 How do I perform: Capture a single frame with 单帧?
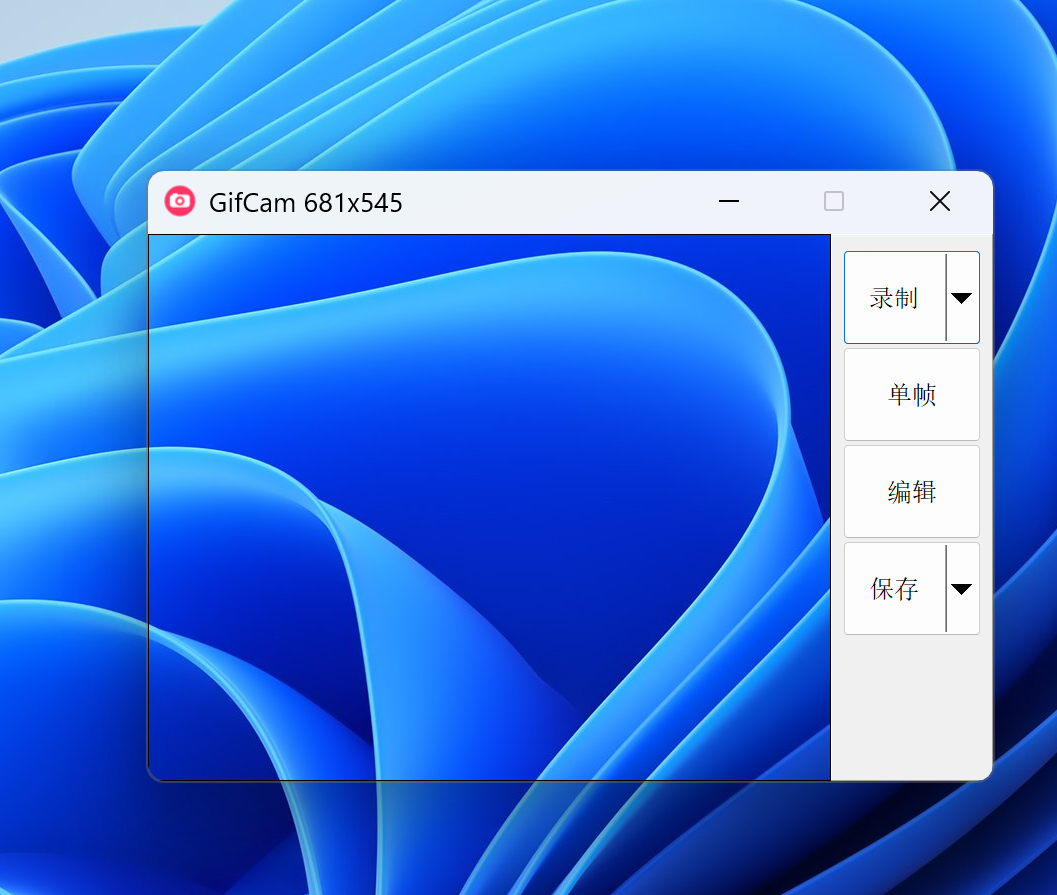911,394
